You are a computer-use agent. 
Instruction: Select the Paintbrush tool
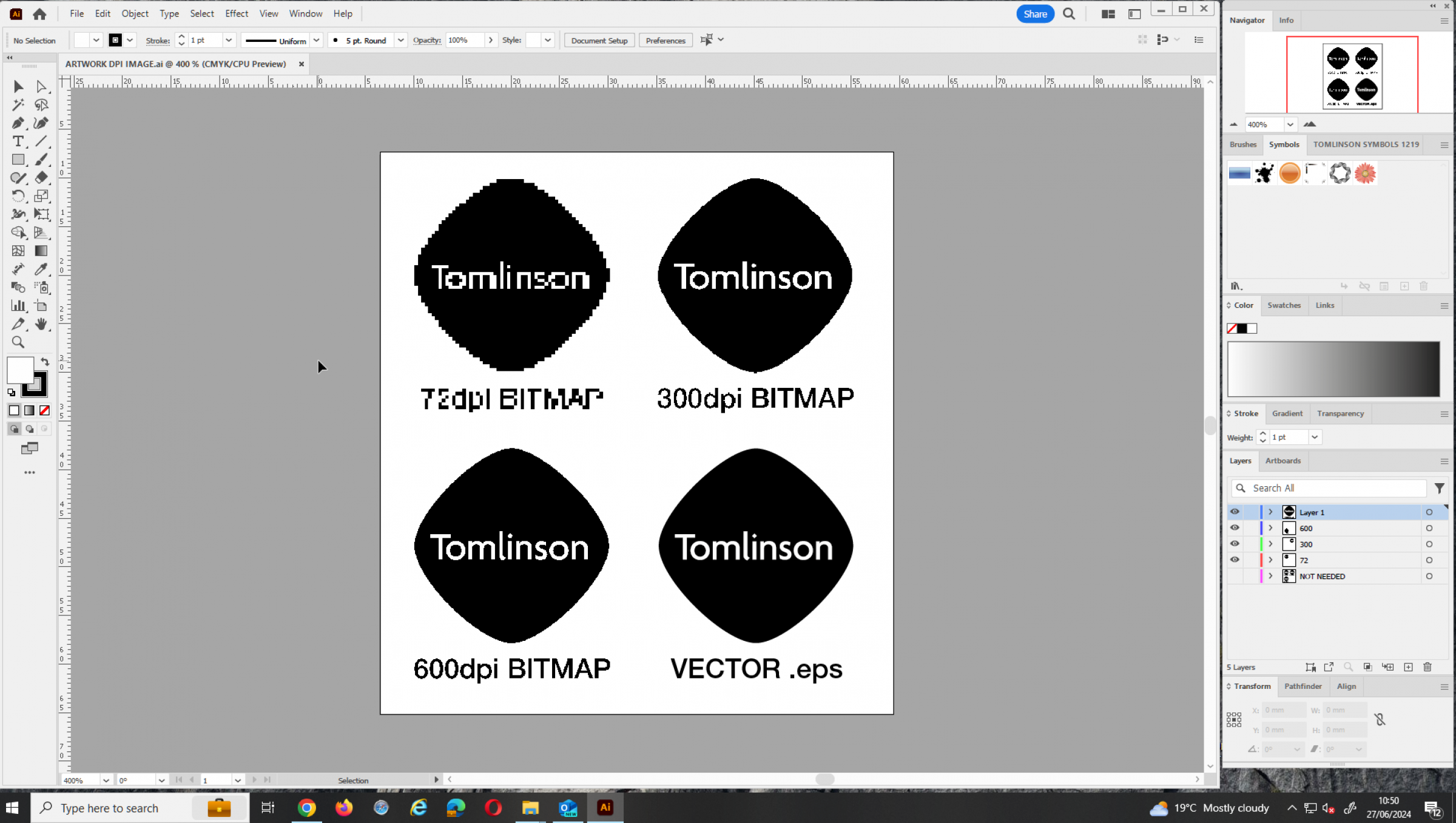tap(41, 160)
